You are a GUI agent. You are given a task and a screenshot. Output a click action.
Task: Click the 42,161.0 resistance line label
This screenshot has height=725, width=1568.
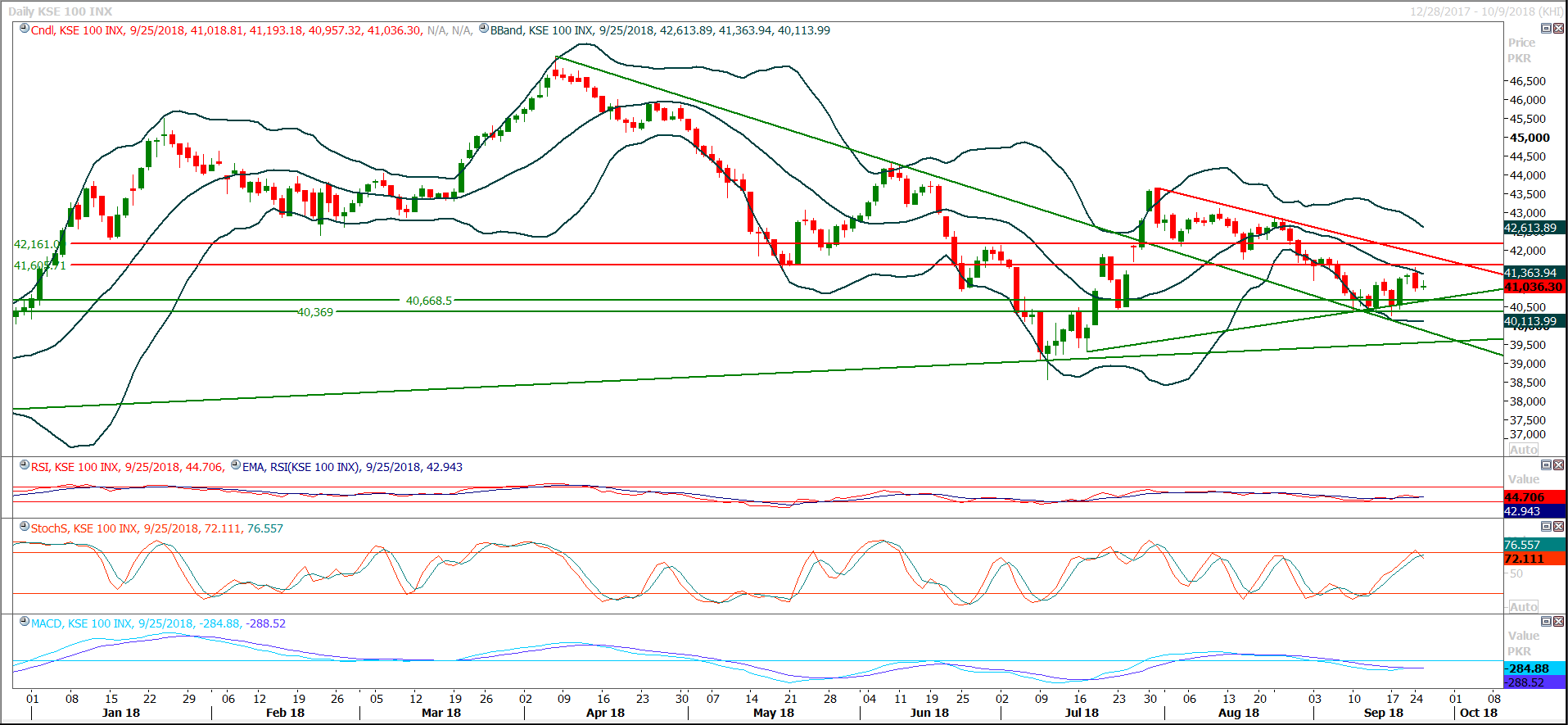38,244
